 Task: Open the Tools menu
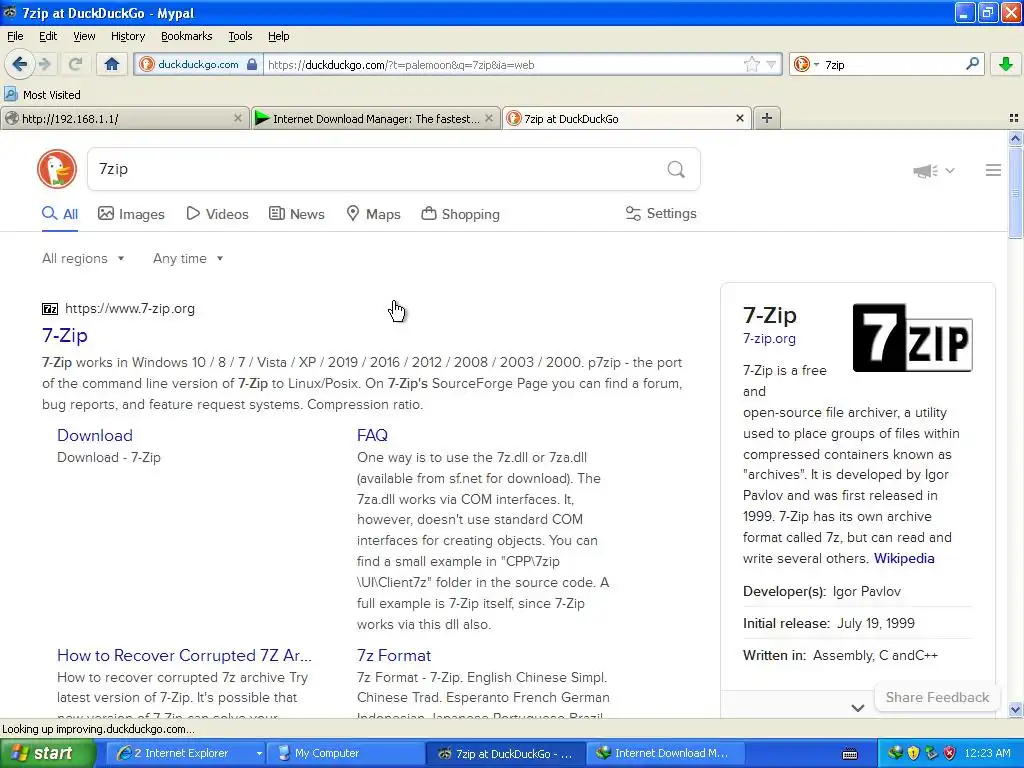pyautogui.click(x=240, y=36)
